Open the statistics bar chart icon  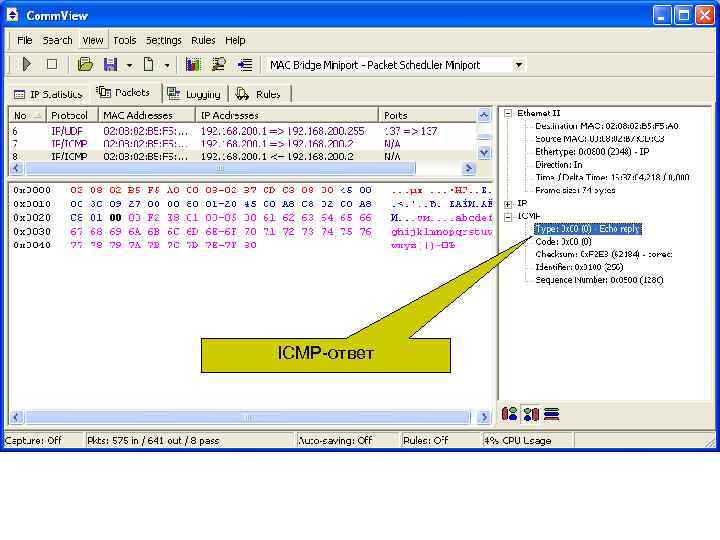[193, 64]
